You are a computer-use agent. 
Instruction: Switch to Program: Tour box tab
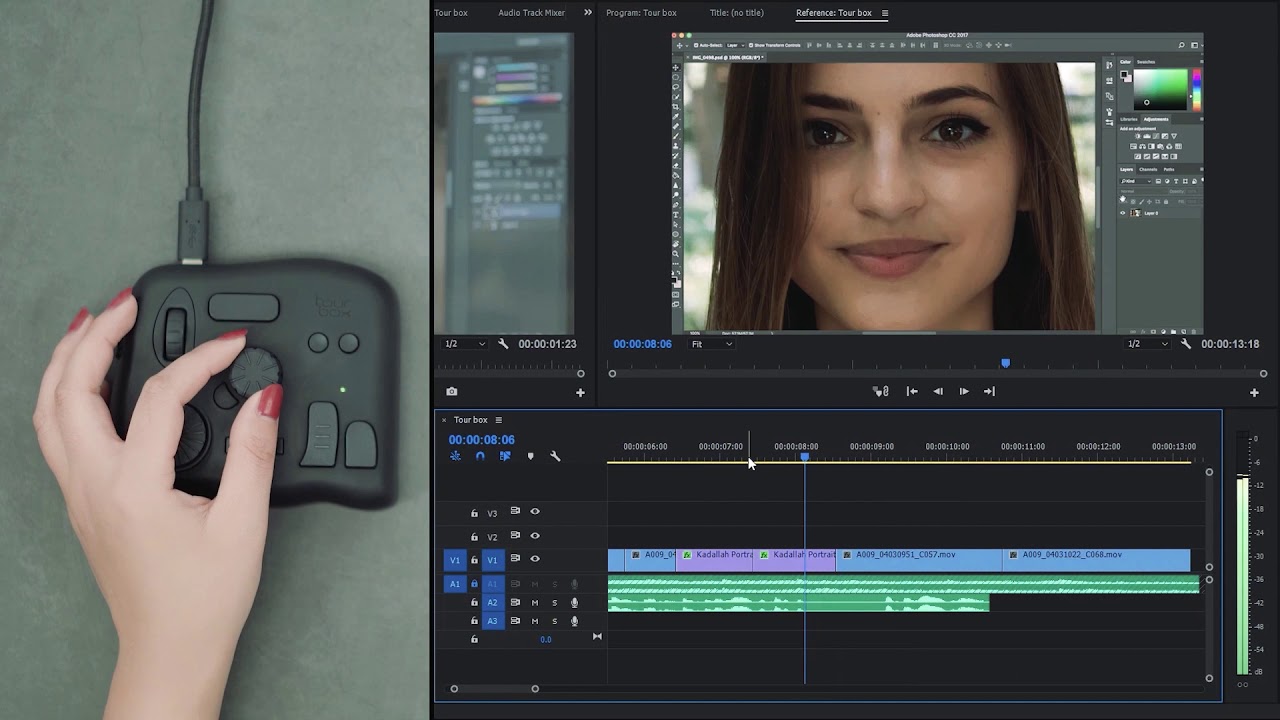[641, 13]
